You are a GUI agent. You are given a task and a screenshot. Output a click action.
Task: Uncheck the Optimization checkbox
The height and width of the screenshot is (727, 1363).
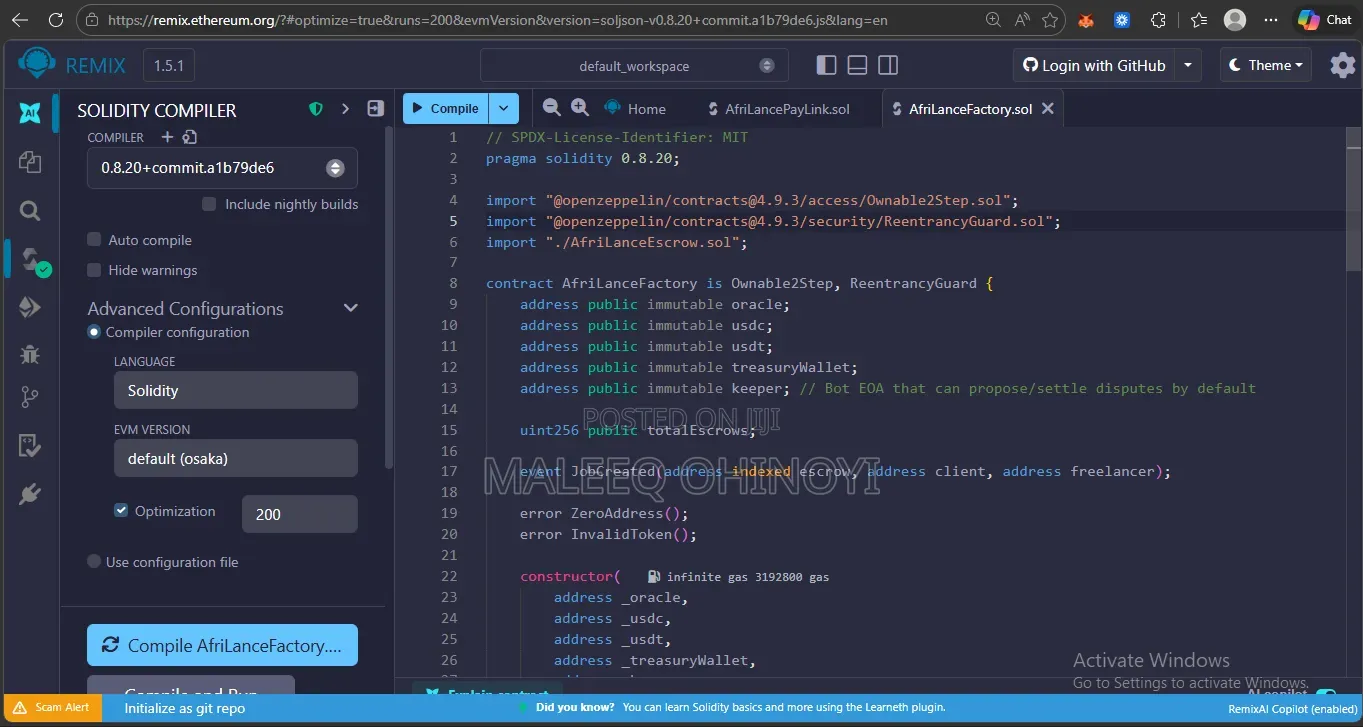pyautogui.click(x=121, y=511)
